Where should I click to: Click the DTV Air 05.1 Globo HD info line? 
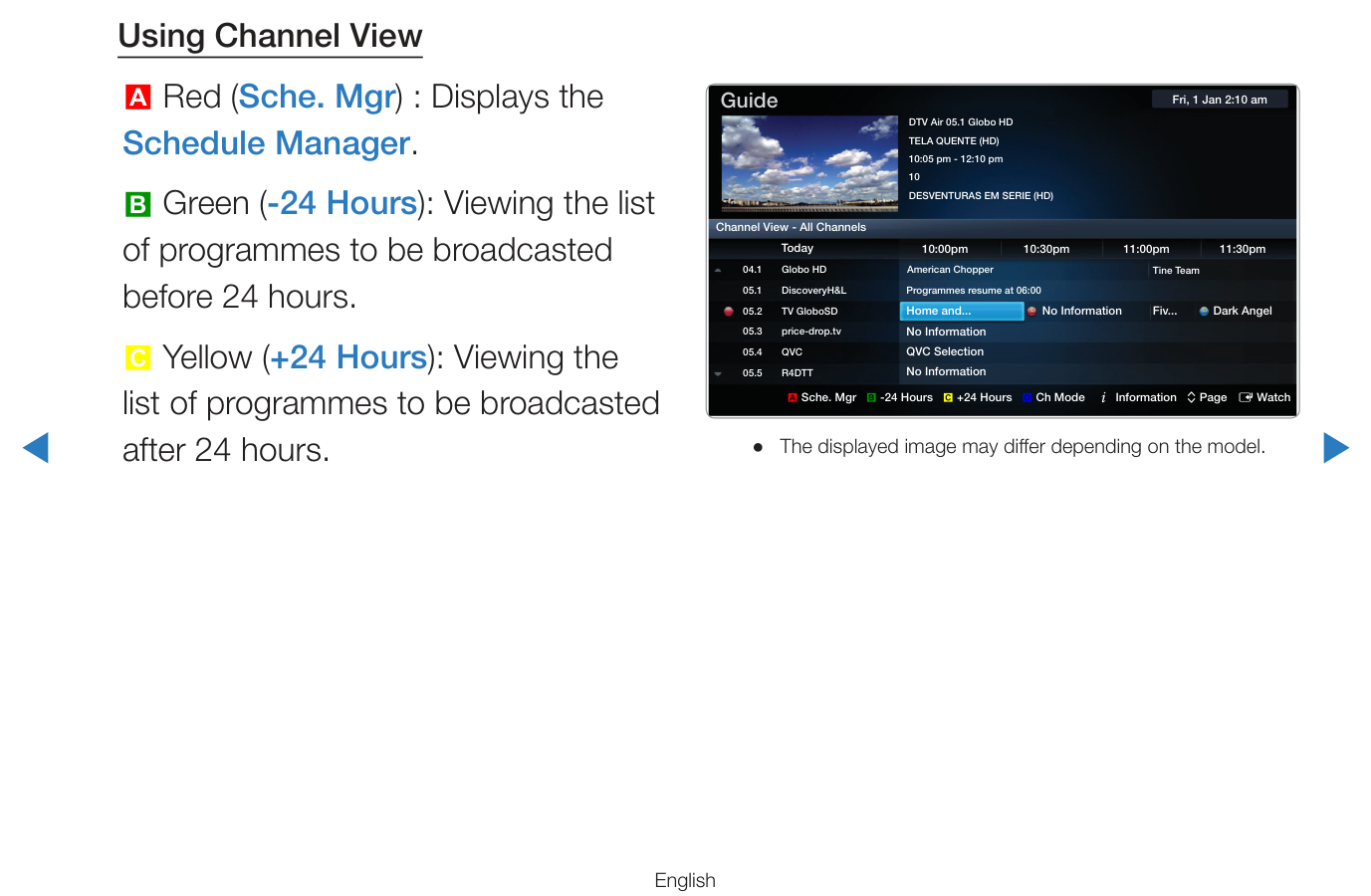[961, 122]
